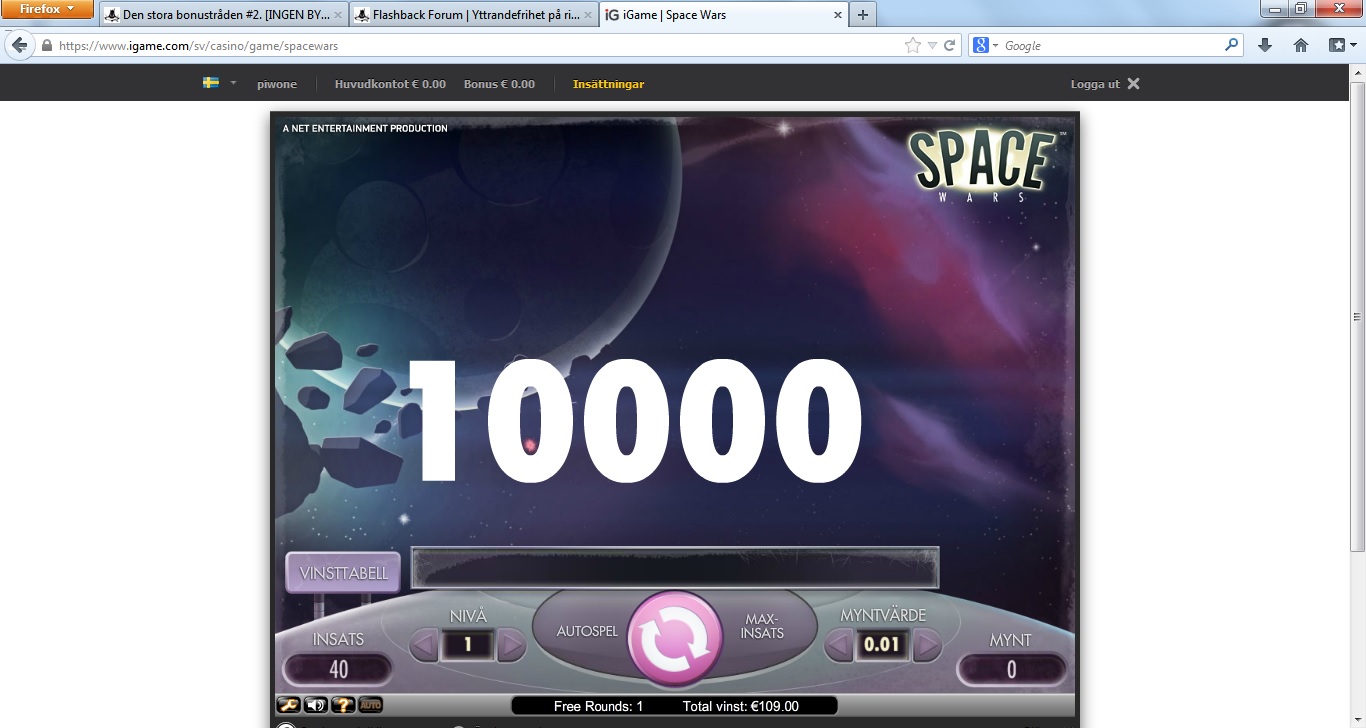
Task: Click the Insats value 40
Action: click(338, 669)
